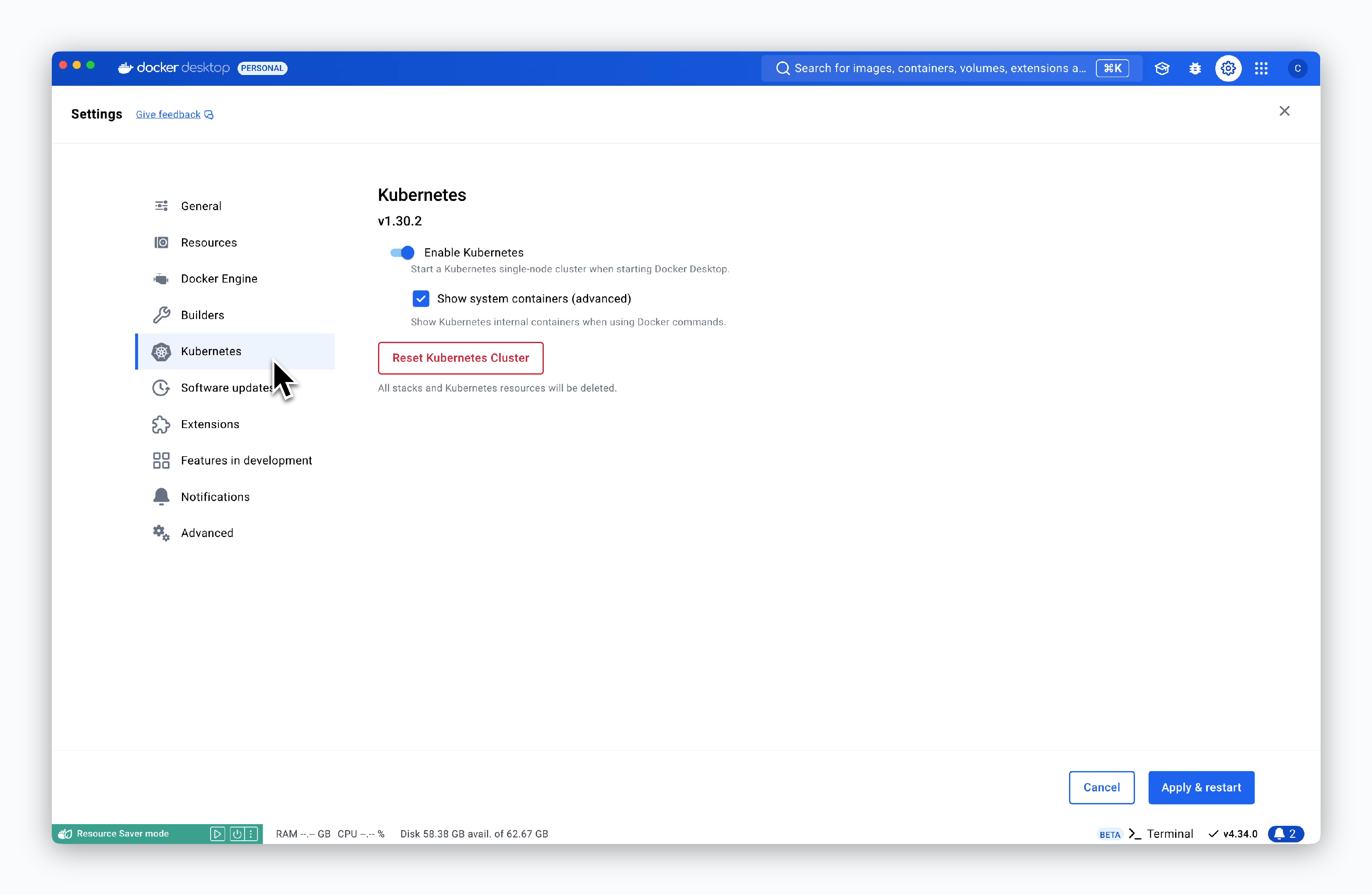Uncheck Show system containers (advanced)
This screenshot has height=895, width=1372.
pos(421,298)
